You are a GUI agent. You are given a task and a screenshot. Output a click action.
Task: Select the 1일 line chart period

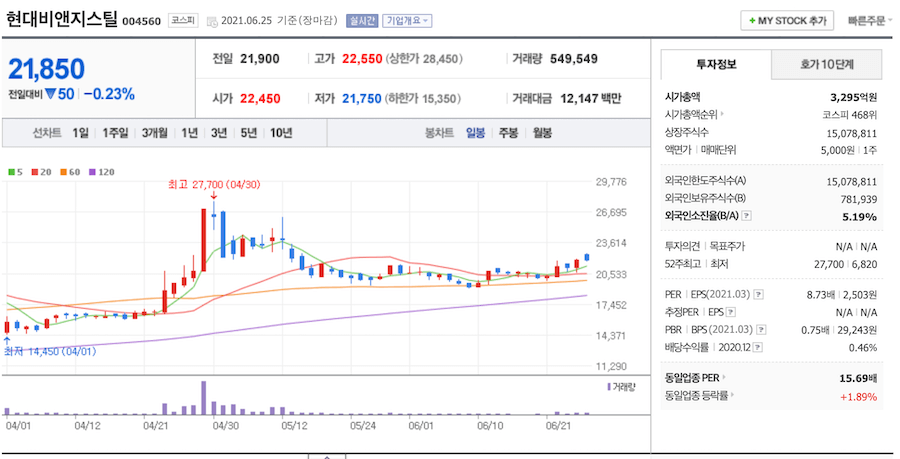[x=80, y=133]
